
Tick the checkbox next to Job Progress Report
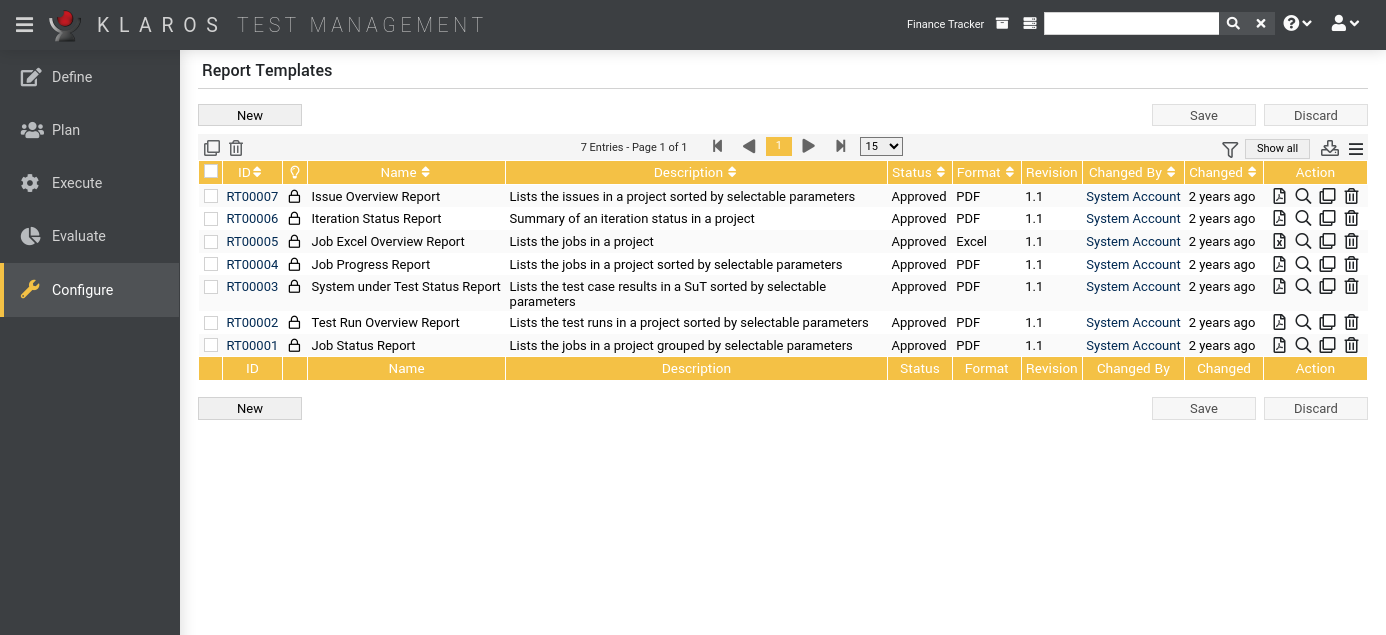[x=211, y=264]
